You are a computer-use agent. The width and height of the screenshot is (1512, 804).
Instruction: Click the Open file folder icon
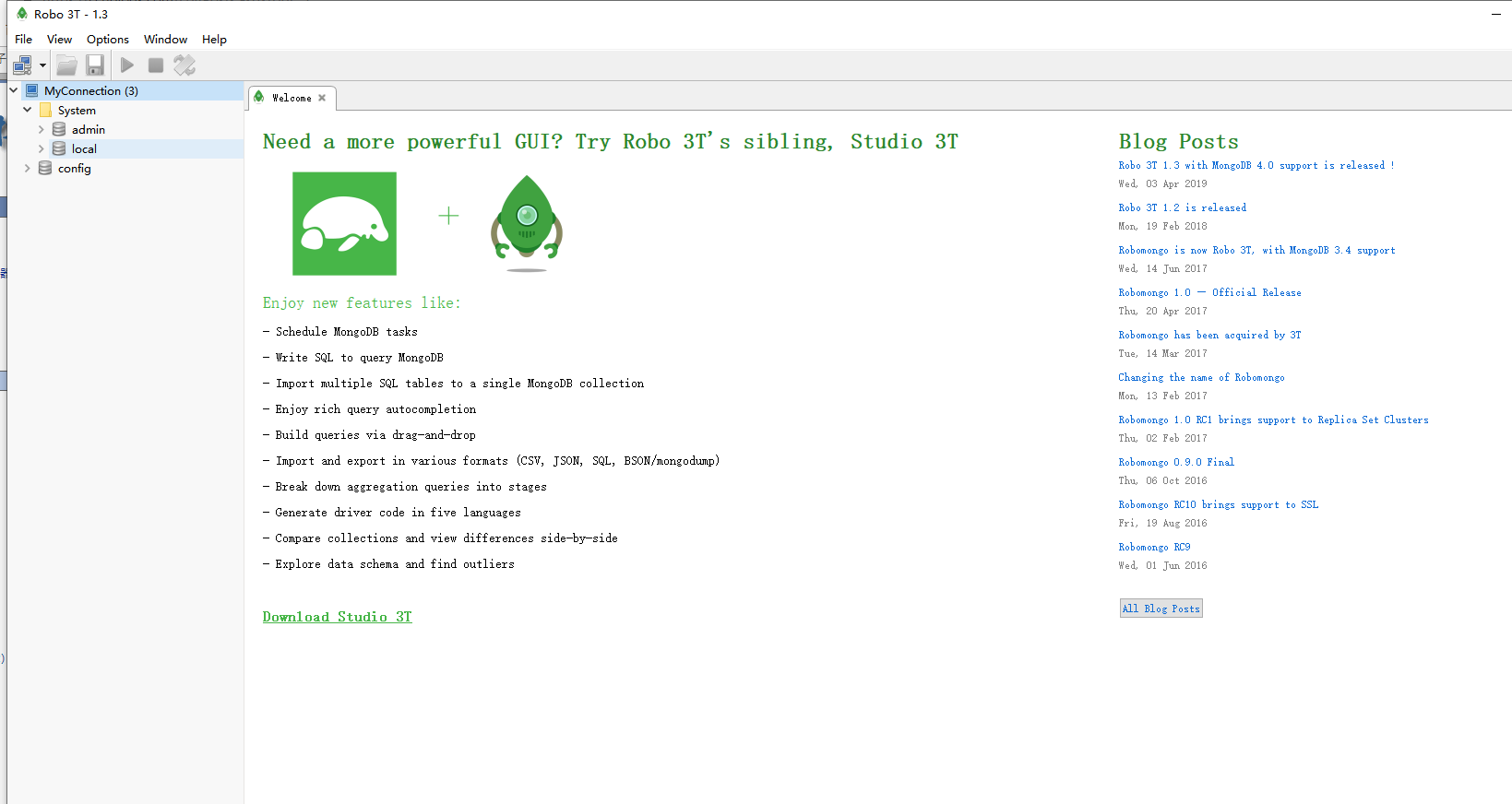coord(66,65)
